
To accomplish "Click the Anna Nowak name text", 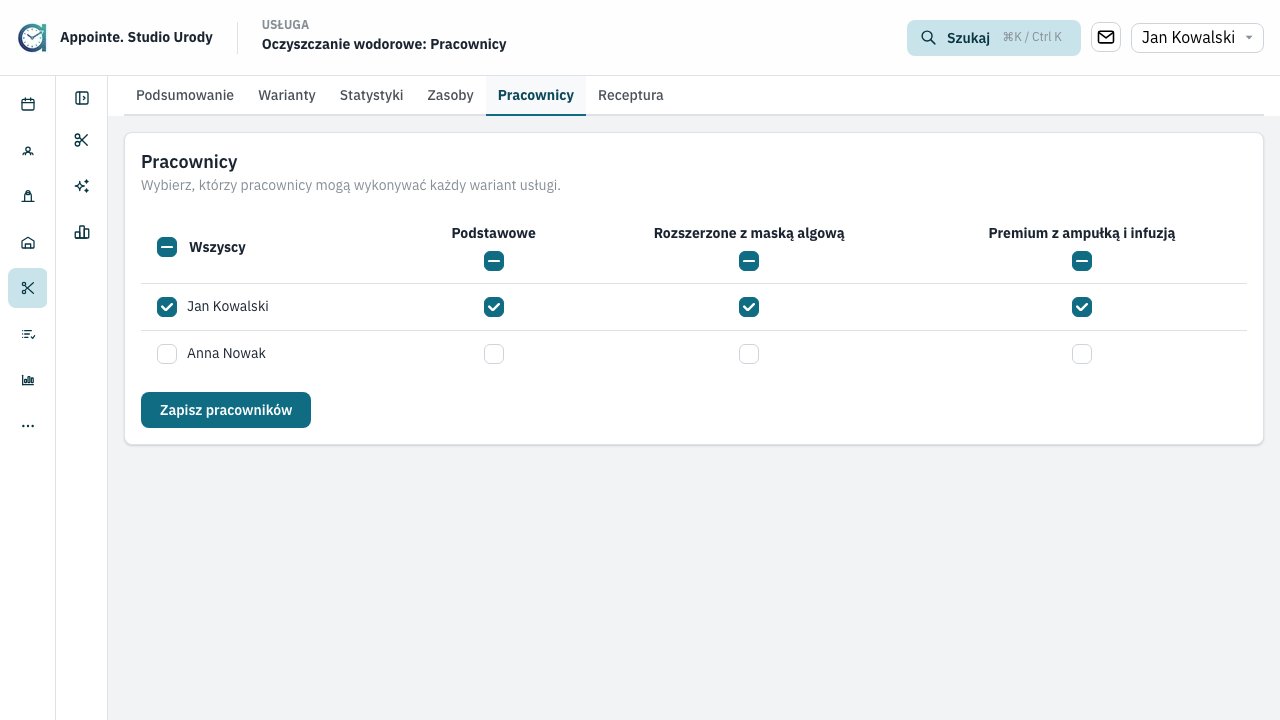I will coord(226,354).
